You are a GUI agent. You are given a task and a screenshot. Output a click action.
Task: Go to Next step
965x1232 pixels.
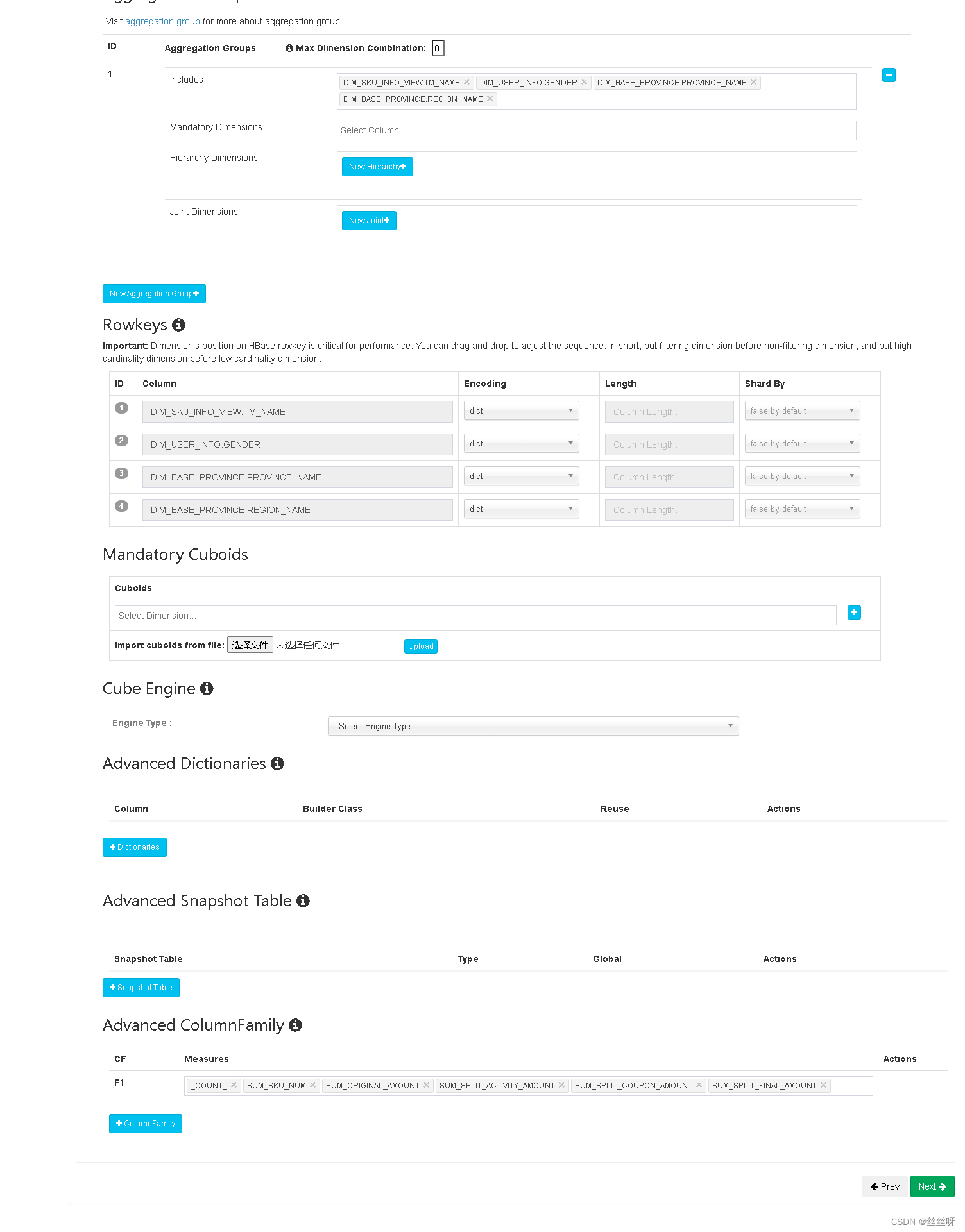(932, 1186)
